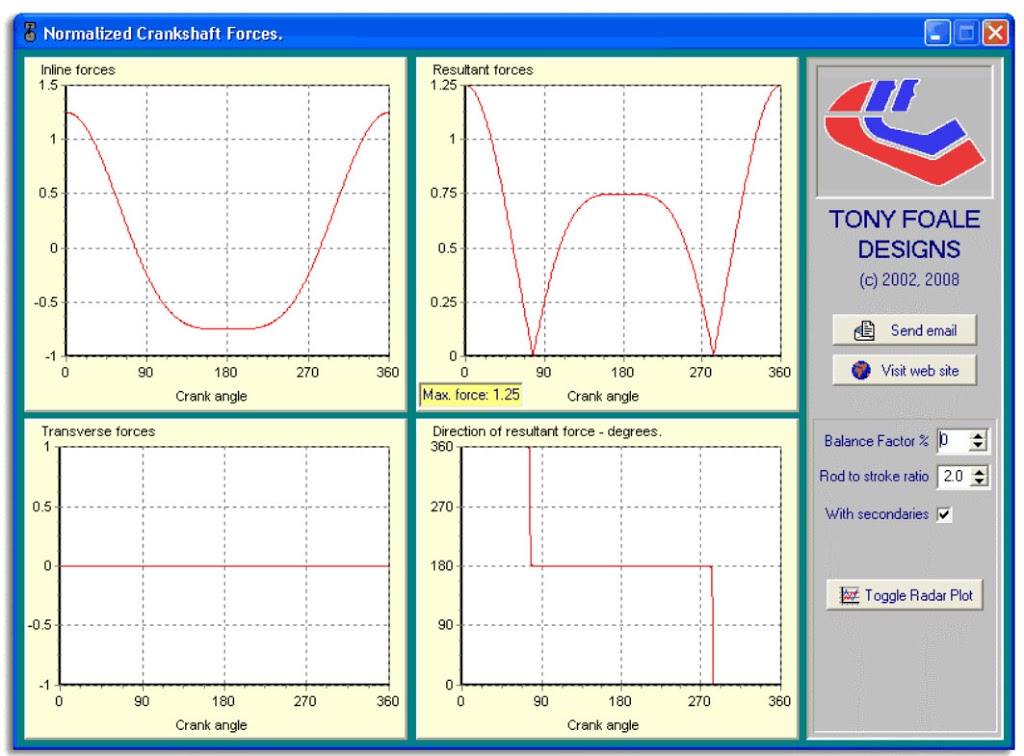The width and height of the screenshot is (1024, 756).
Task: Focus the Rod to stroke ratio field
Action: 951,477
